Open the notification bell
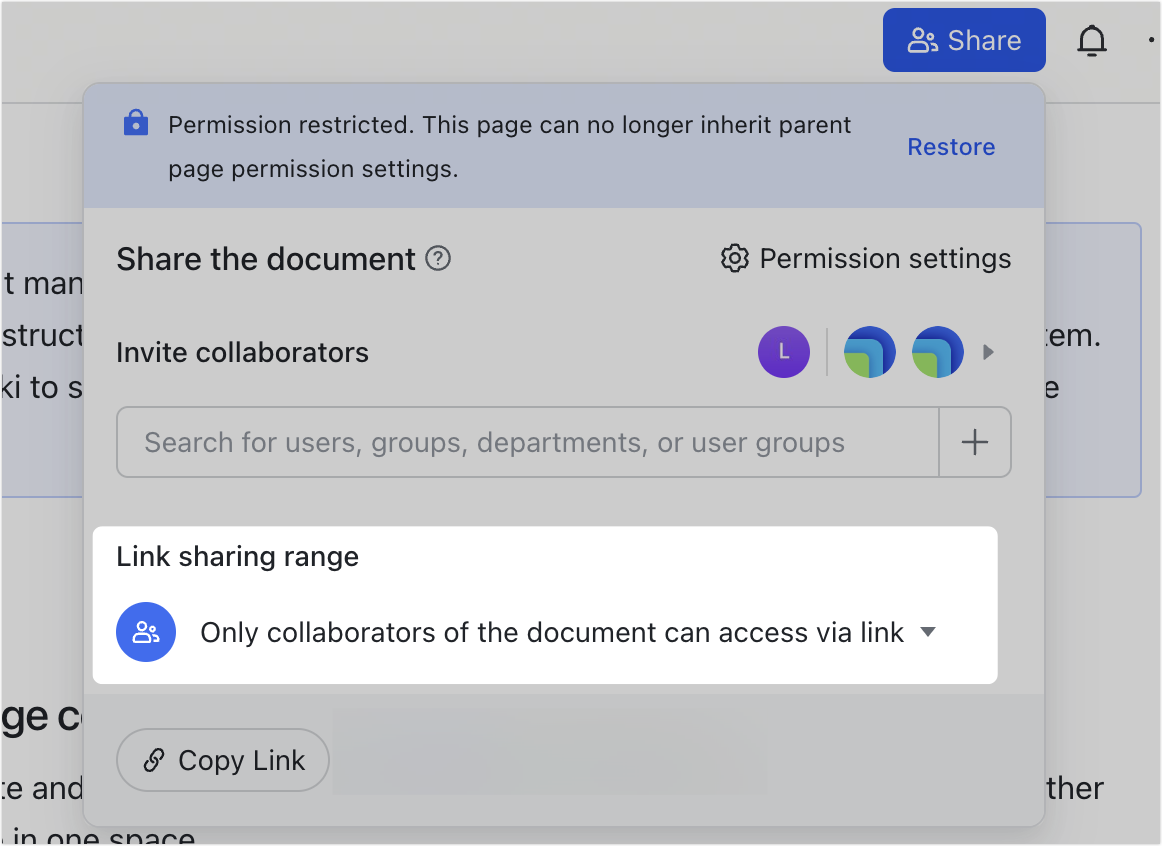Viewport: 1162px width, 846px height. pos(1092,40)
